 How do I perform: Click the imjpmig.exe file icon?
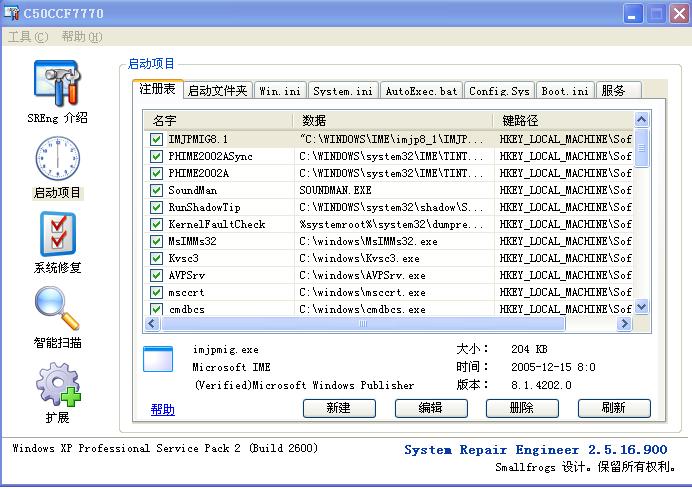pyautogui.click(x=158, y=359)
